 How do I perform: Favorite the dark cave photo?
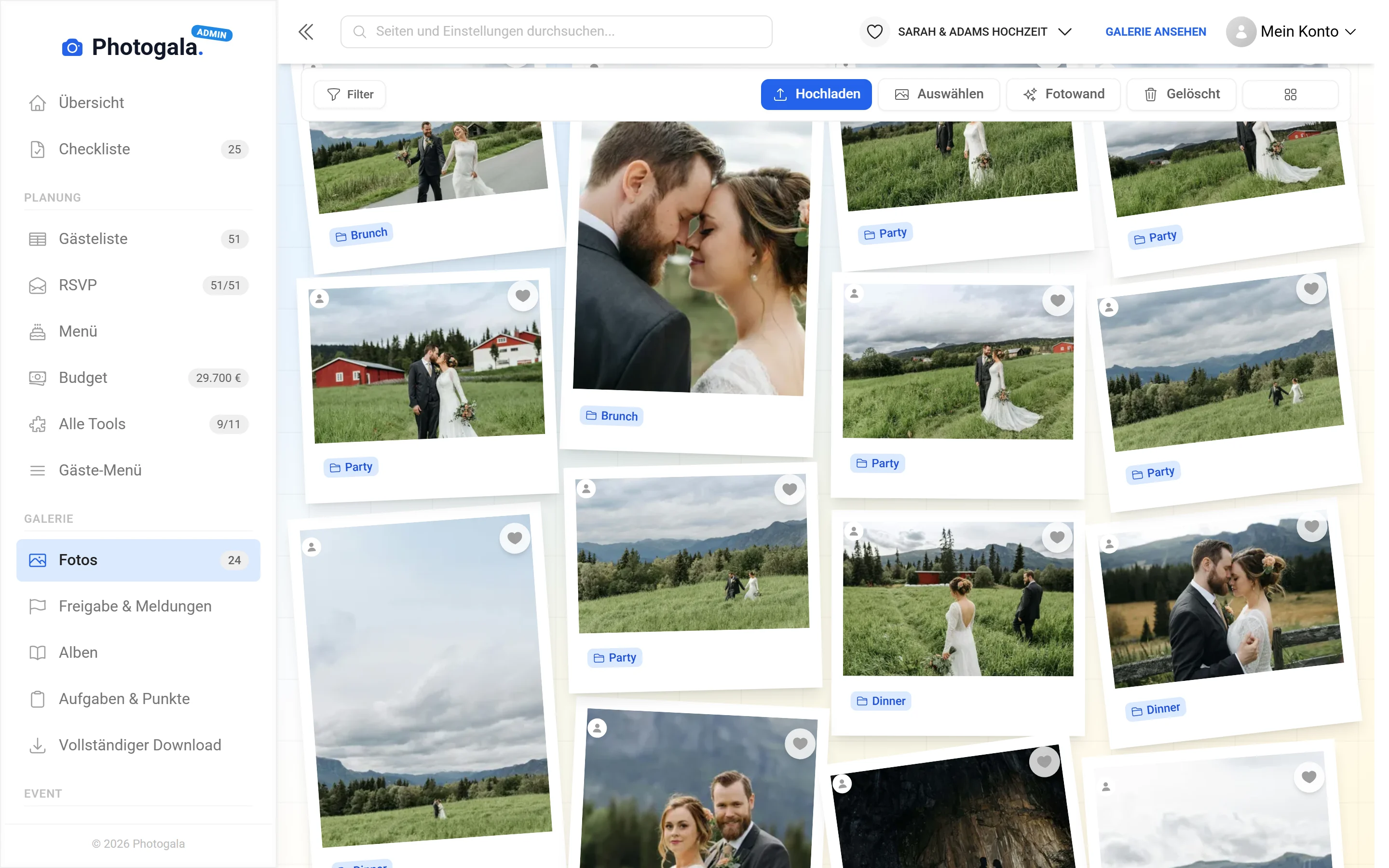click(1044, 761)
